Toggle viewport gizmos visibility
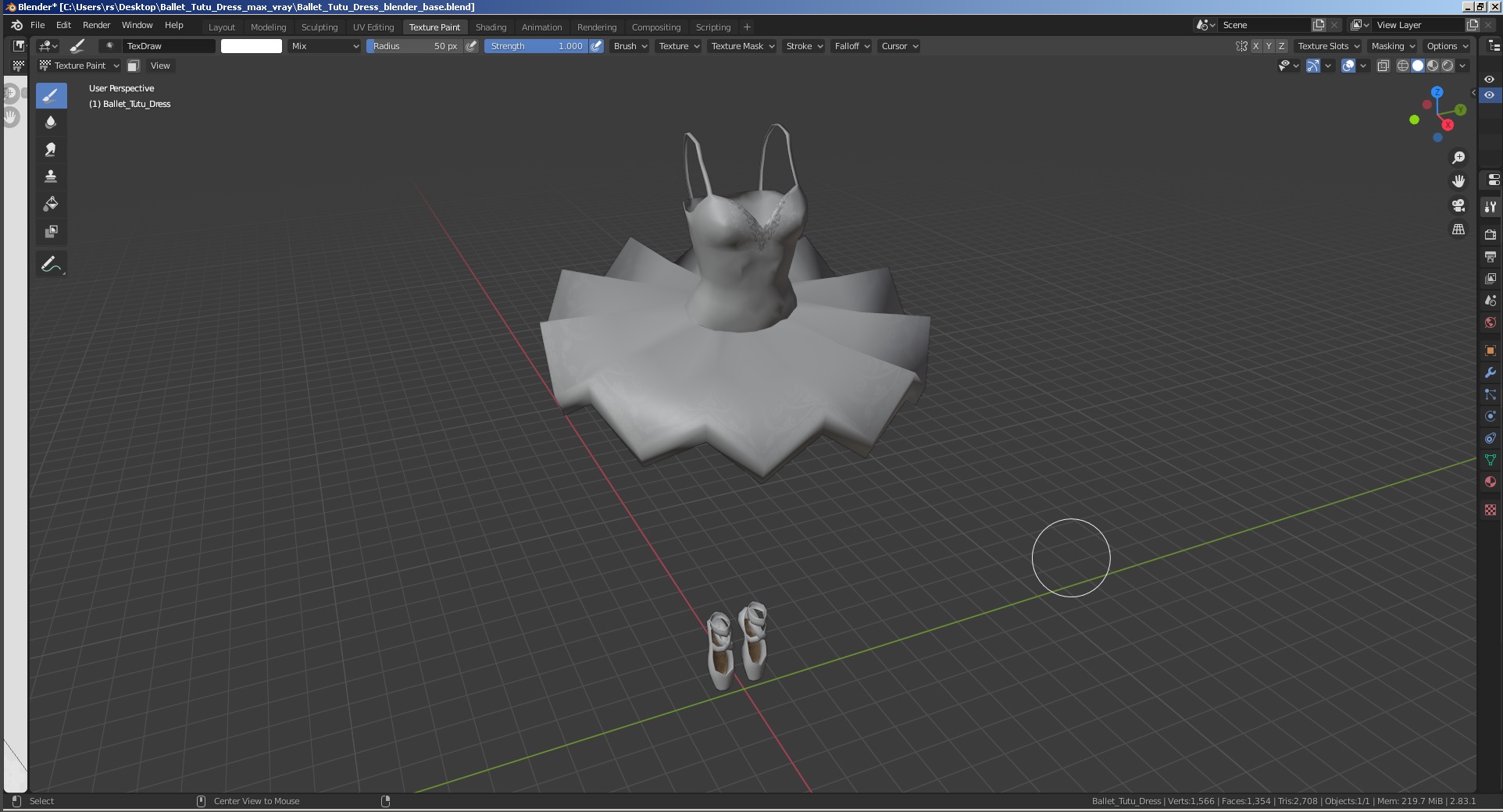 click(x=1314, y=66)
